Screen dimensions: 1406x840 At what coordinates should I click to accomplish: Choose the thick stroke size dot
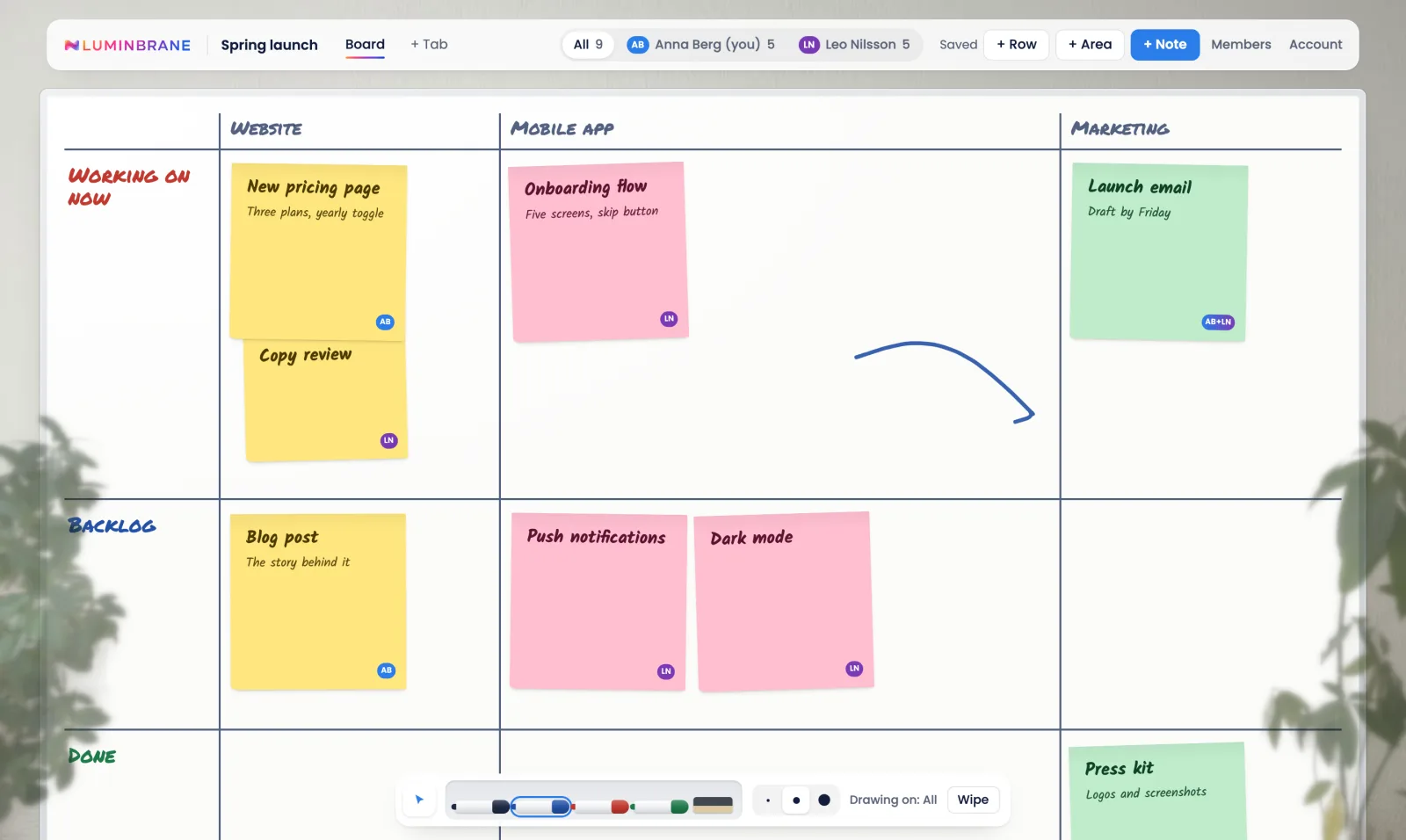coord(824,800)
